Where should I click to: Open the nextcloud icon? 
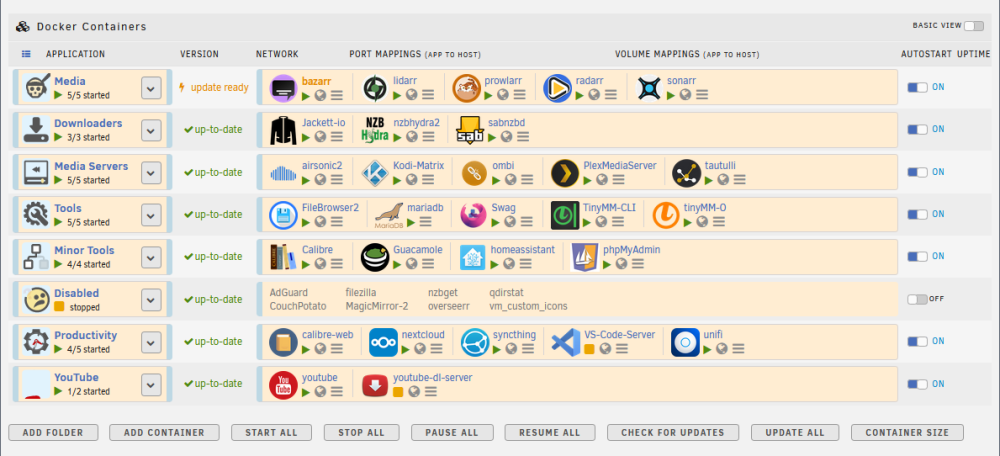383,342
